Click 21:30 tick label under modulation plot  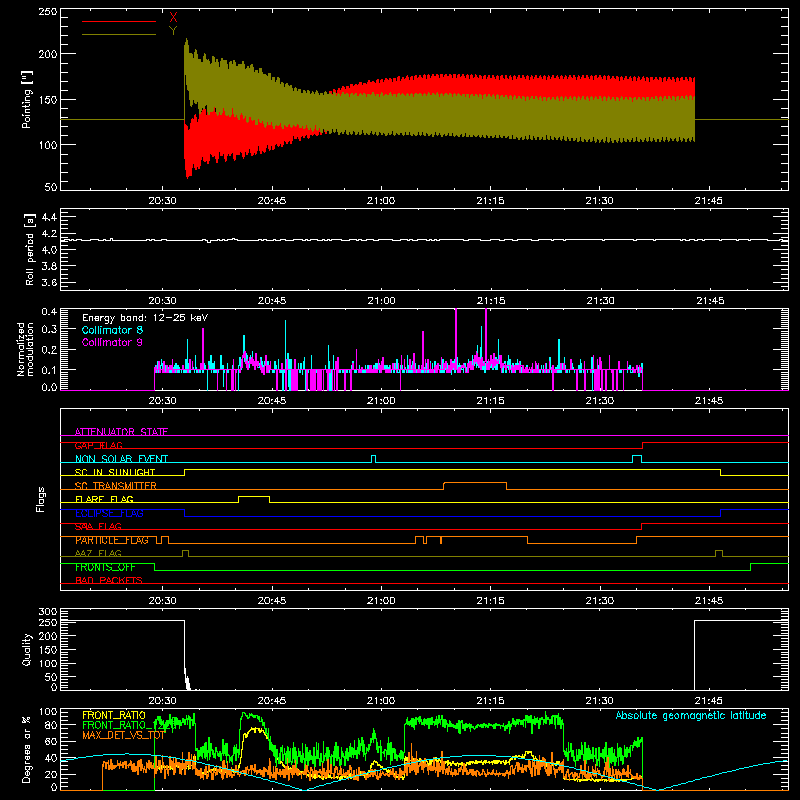(x=599, y=401)
